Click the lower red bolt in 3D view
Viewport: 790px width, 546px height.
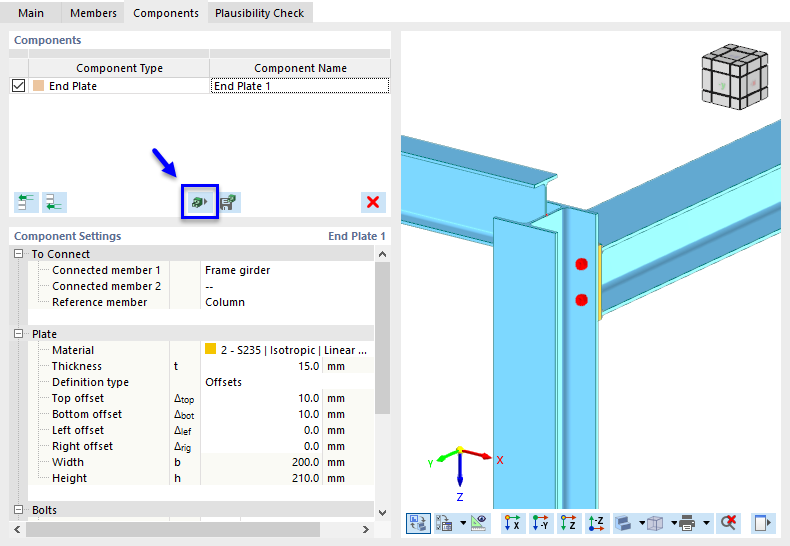tap(581, 300)
